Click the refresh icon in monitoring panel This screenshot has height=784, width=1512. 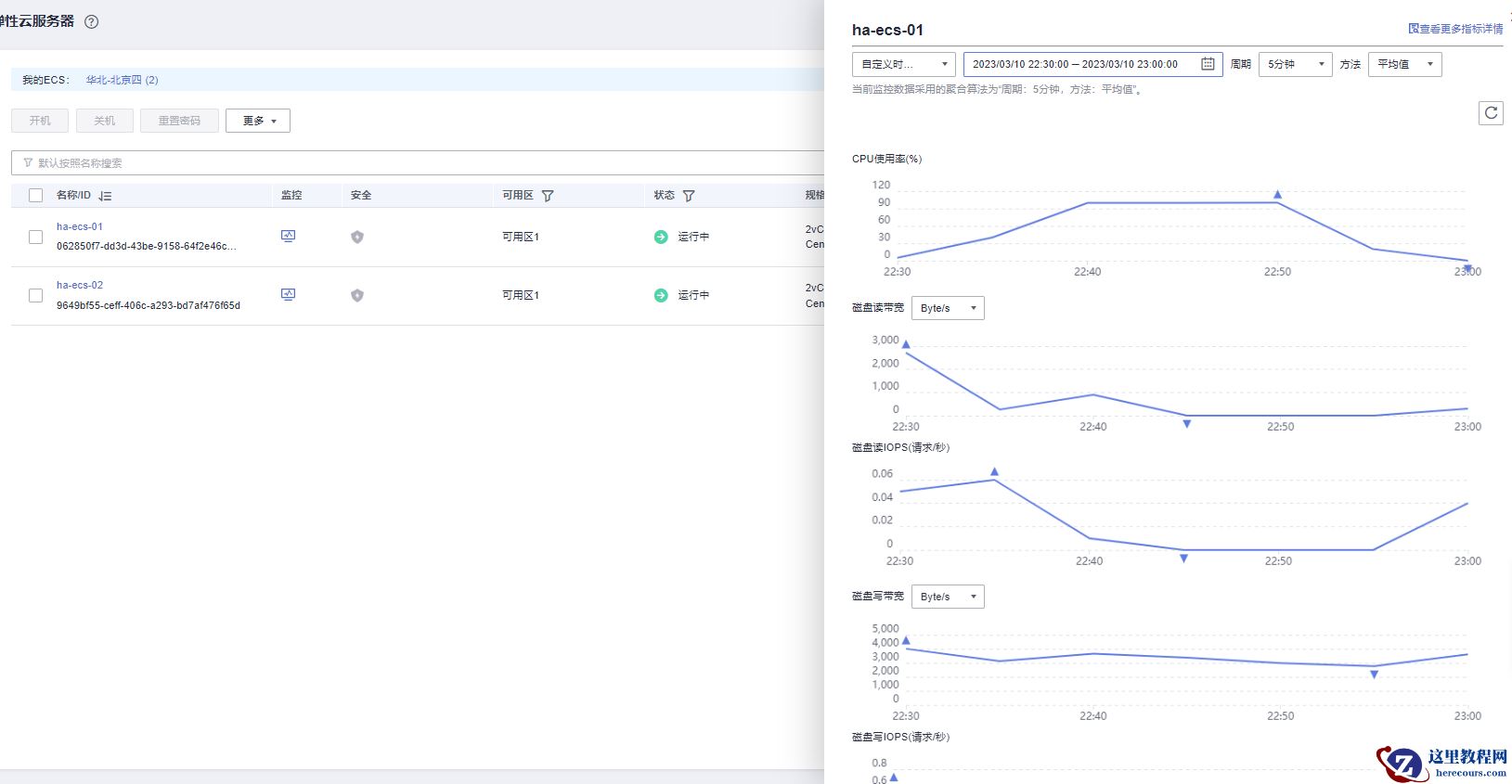click(x=1491, y=113)
